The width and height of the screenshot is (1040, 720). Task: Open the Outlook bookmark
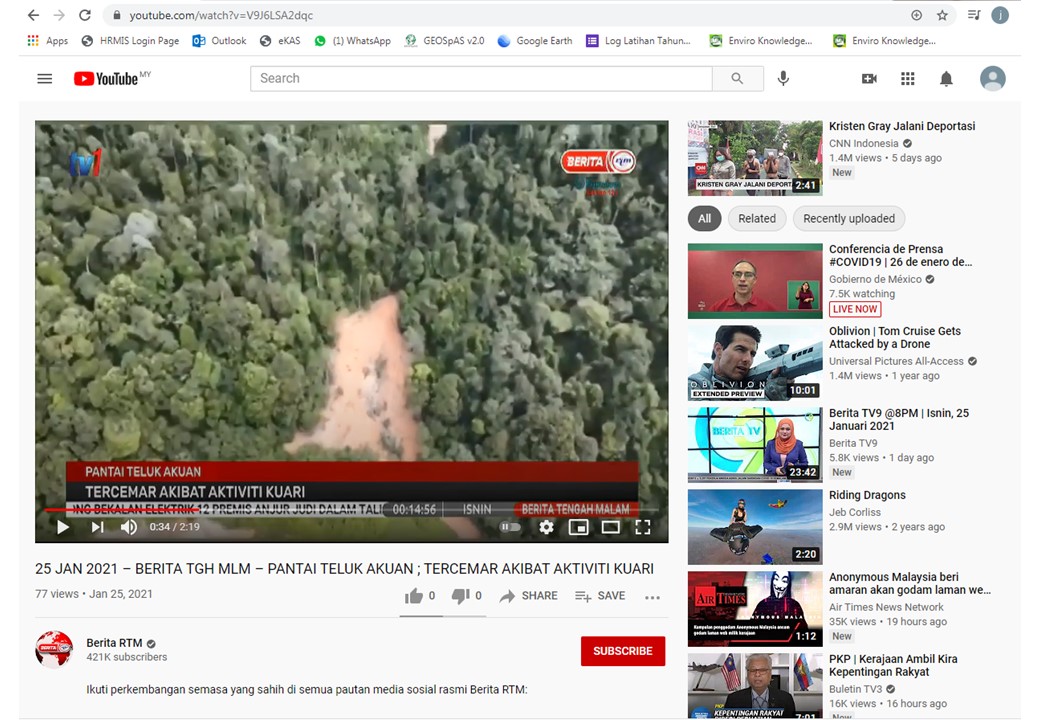[x=219, y=40]
